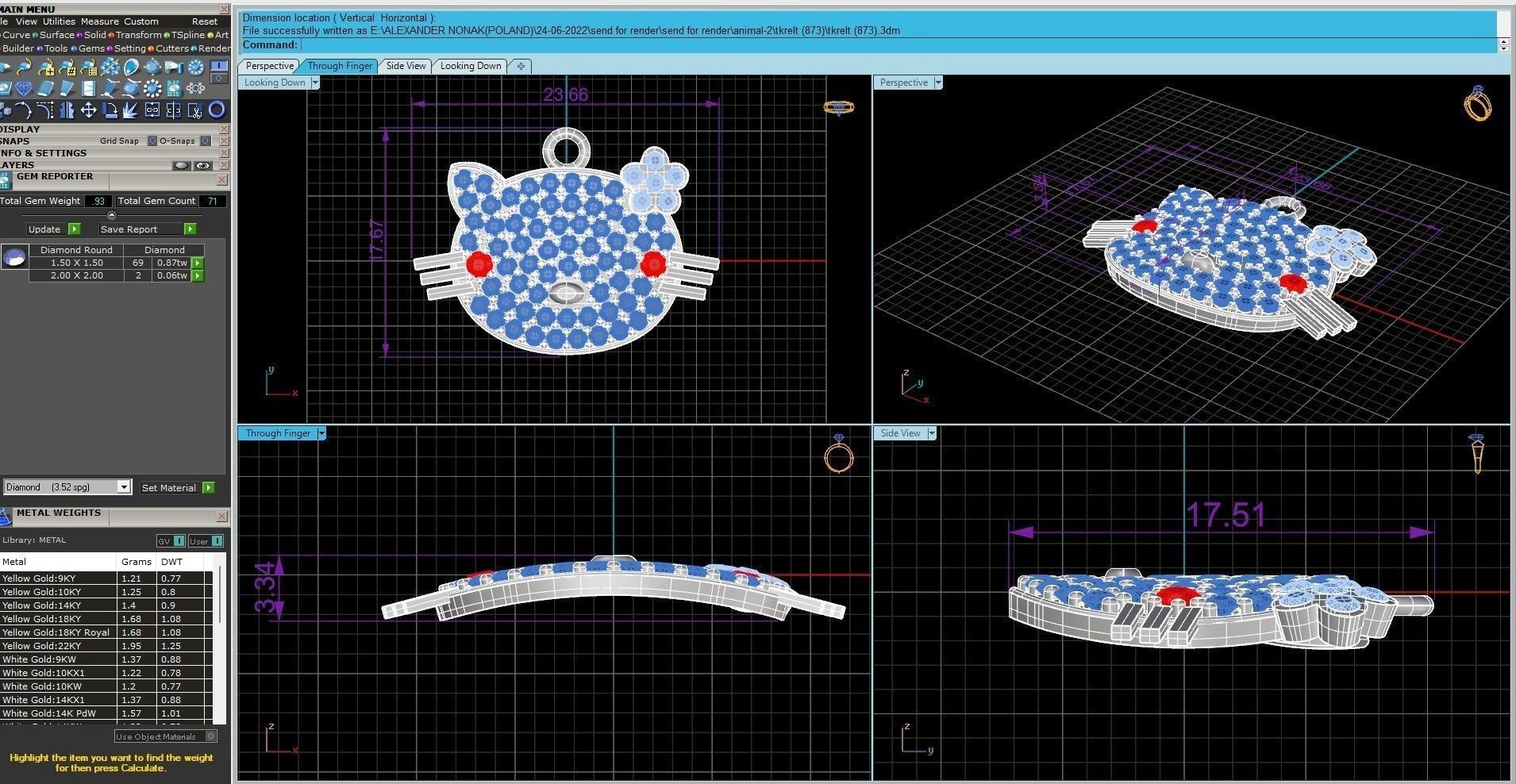Click the Update button

coord(53,229)
